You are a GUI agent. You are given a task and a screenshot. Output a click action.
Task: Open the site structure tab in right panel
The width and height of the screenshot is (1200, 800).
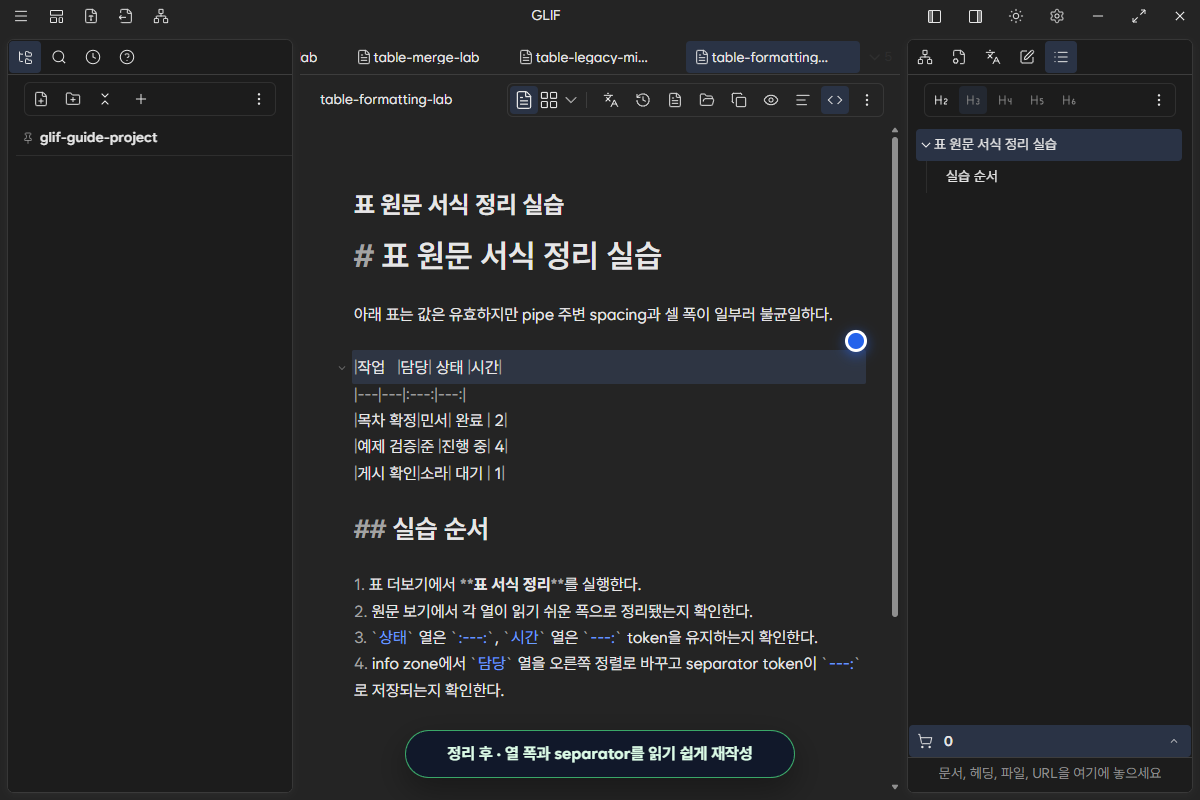pos(925,57)
